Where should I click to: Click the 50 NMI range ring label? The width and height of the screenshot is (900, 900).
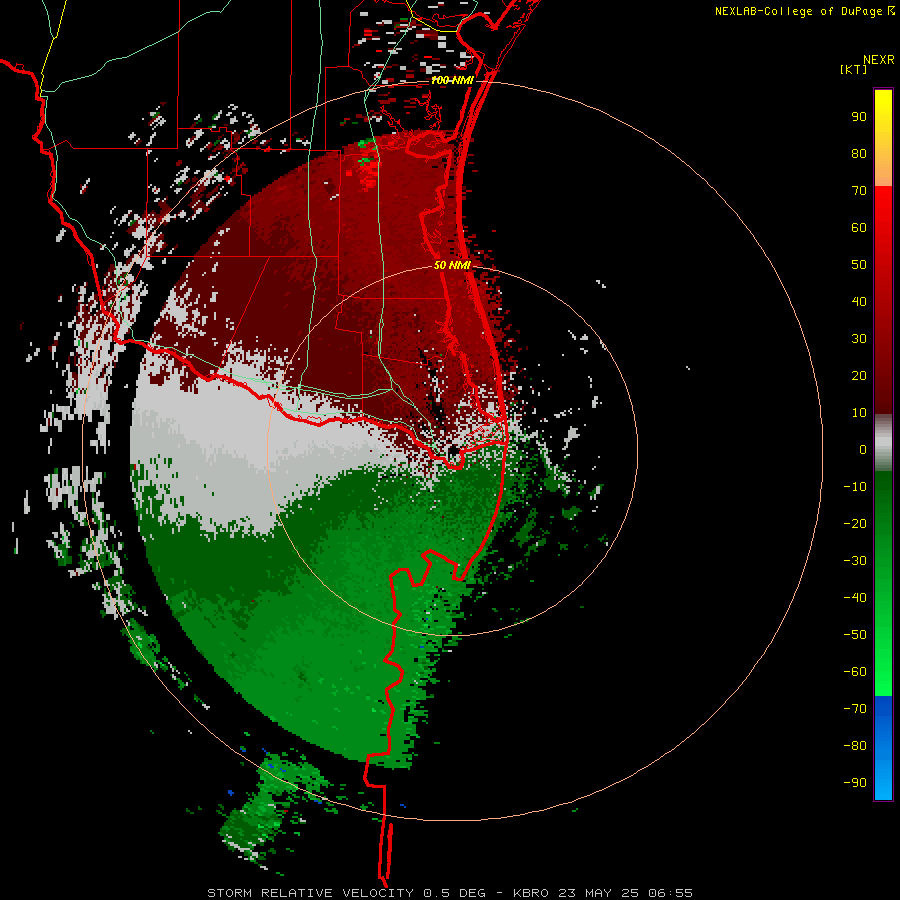click(452, 265)
